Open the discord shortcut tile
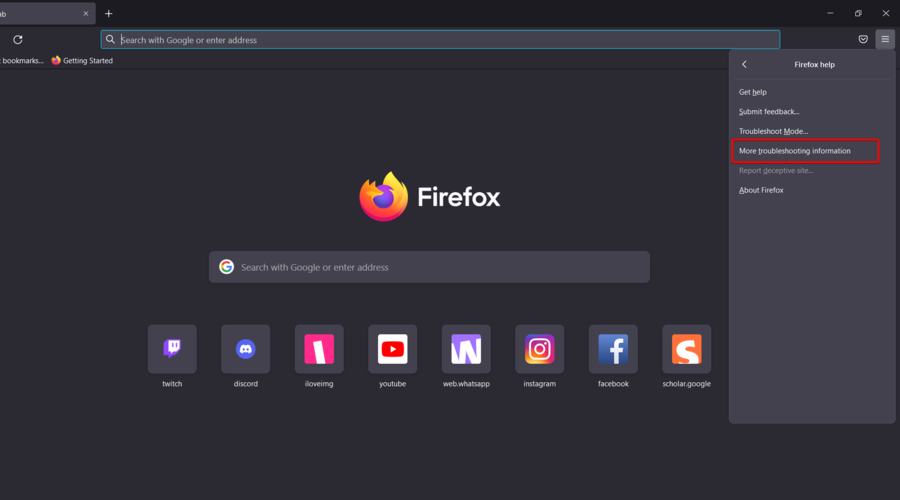The height and width of the screenshot is (500, 900). point(246,349)
